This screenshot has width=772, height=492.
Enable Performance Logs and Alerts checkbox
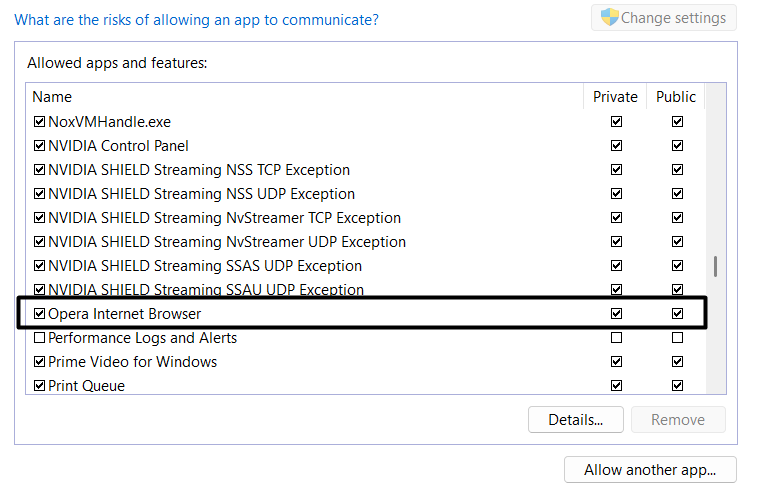[x=40, y=338]
